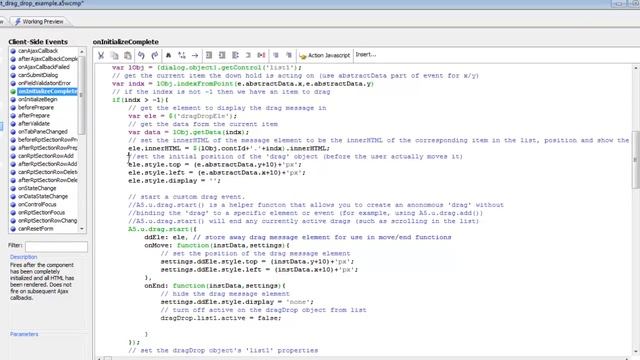Select the afterAjaxCallbackComplete event

(x=48, y=59)
